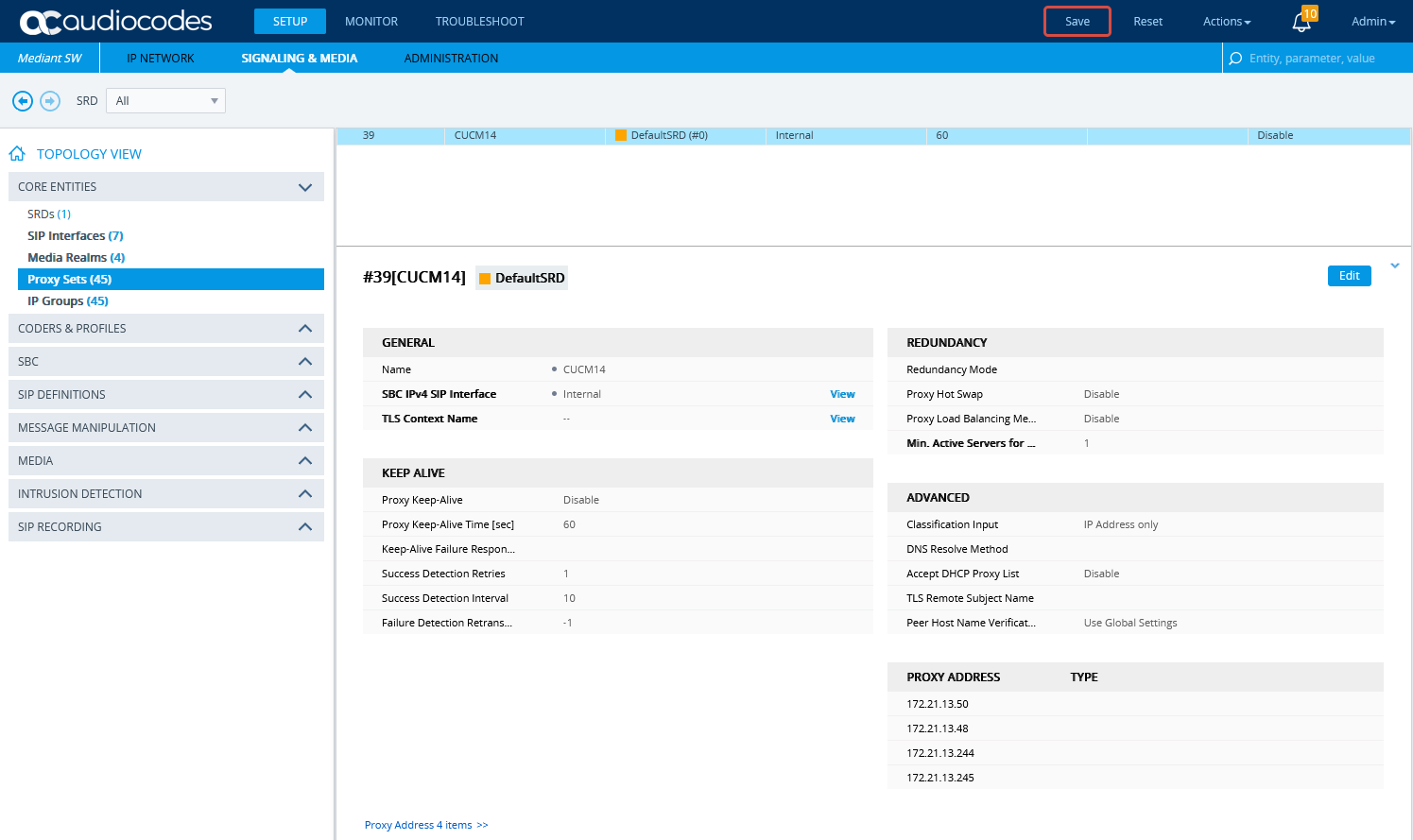1413x840 pixels.
Task: Open Media Realms (4) in the sidebar
Action: point(77,258)
